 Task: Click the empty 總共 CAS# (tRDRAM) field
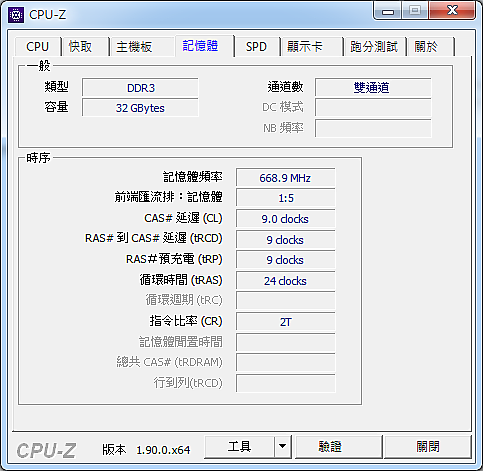pos(286,363)
